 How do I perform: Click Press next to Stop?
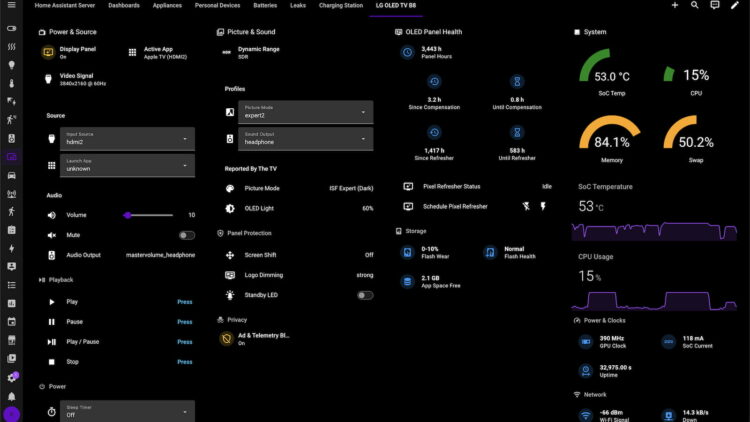(x=185, y=362)
